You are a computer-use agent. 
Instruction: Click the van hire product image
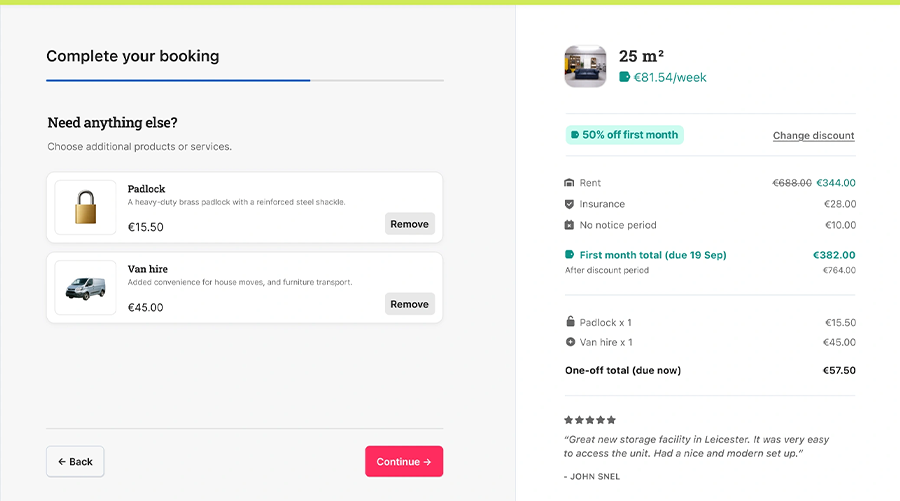85,288
